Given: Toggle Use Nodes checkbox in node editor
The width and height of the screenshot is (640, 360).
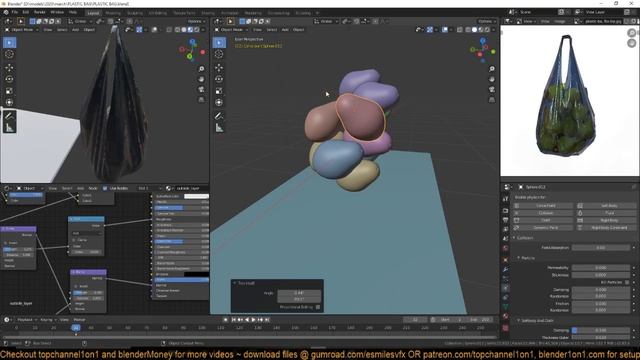Looking at the screenshot, I should [x=105, y=188].
